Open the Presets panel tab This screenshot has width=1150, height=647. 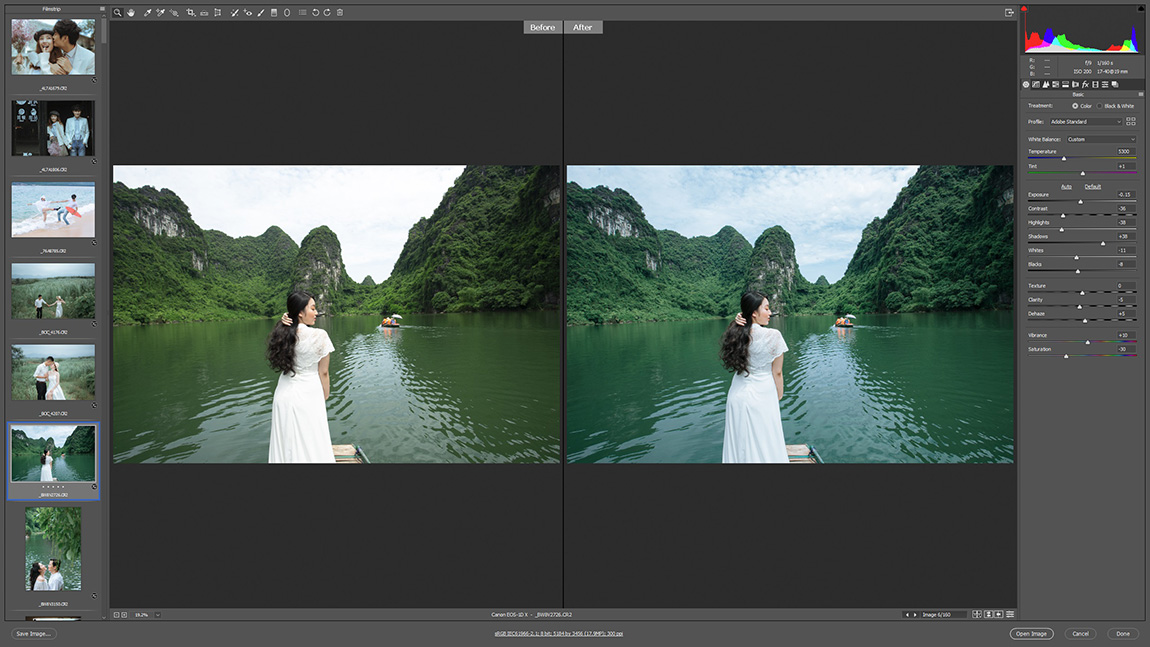click(x=1105, y=84)
